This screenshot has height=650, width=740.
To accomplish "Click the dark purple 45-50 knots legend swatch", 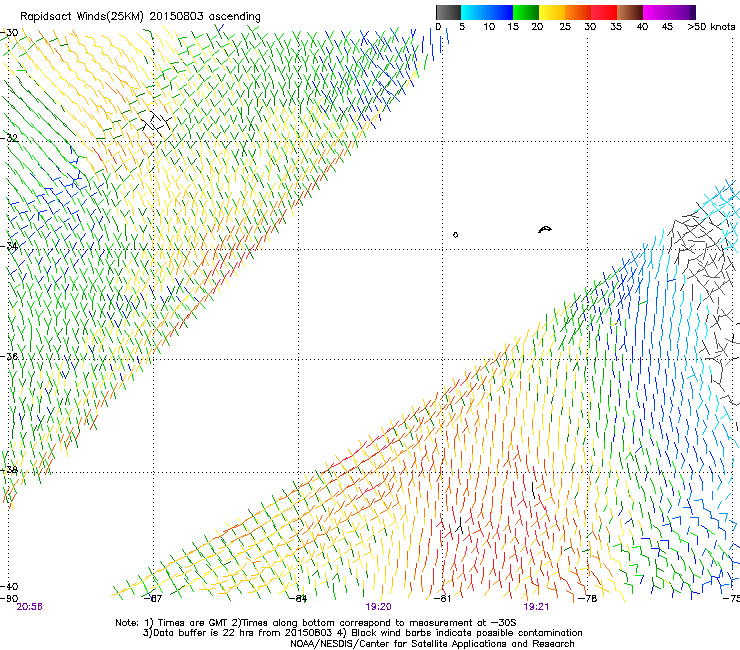I will [682, 12].
